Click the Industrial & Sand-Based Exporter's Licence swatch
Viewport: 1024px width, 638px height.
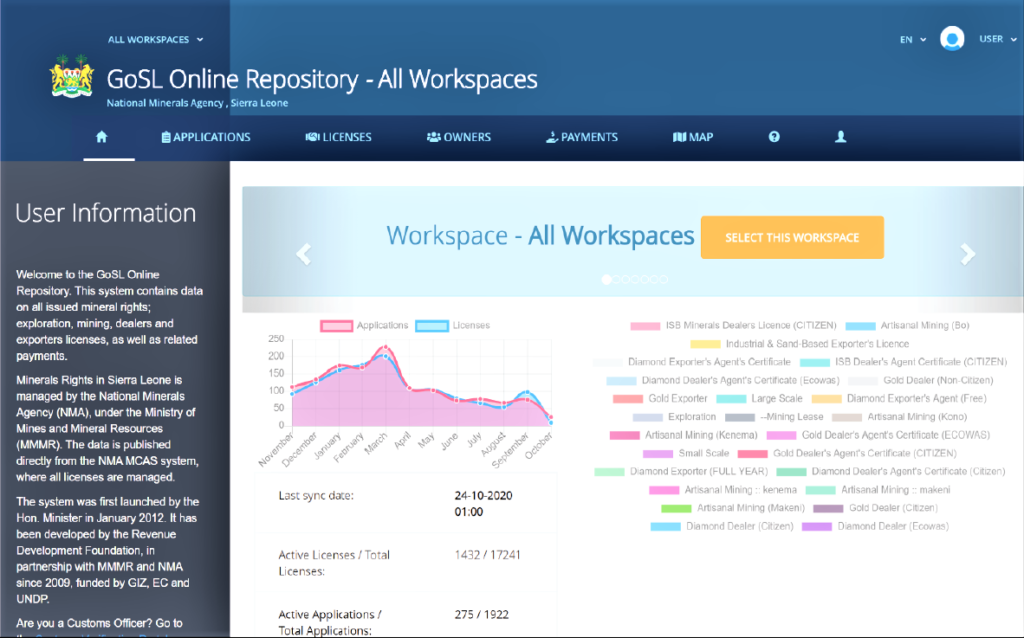(705, 344)
